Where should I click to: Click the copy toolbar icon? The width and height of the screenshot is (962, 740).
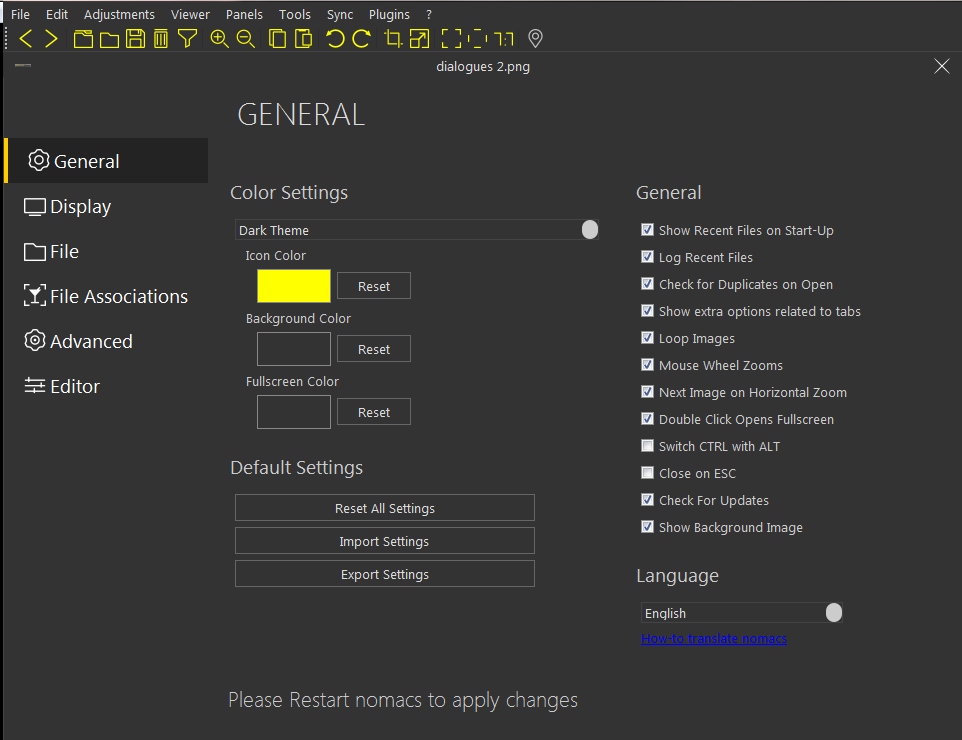[x=277, y=39]
